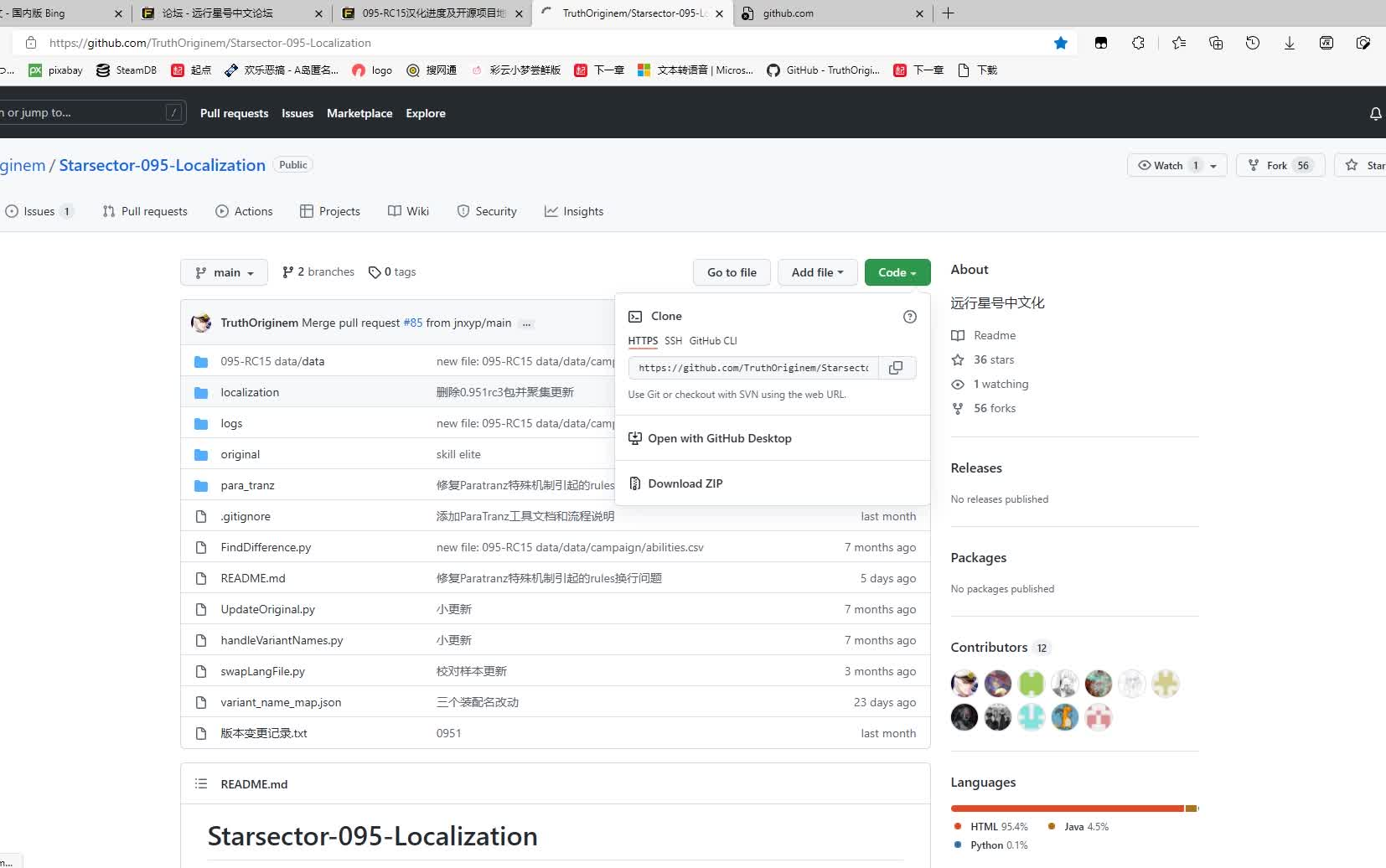This screenshot has width=1386, height=868.
Task: Open the Actions tab
Action: (x=244, y=211)
